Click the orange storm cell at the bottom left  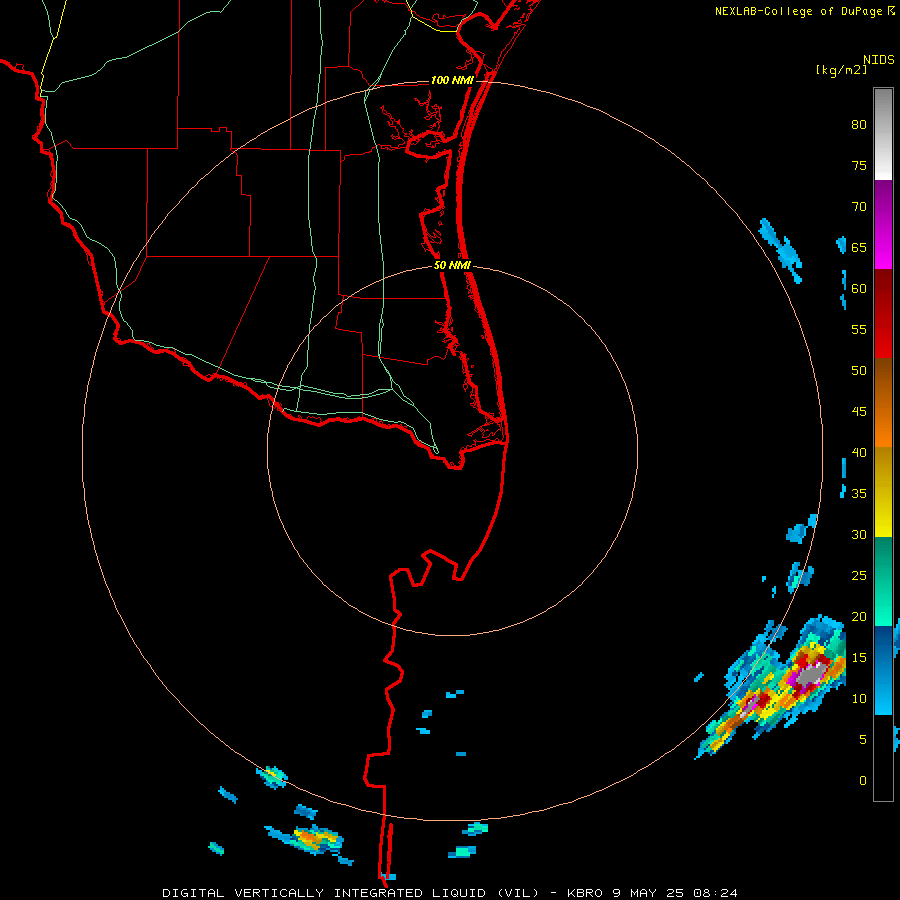point(311,837)
